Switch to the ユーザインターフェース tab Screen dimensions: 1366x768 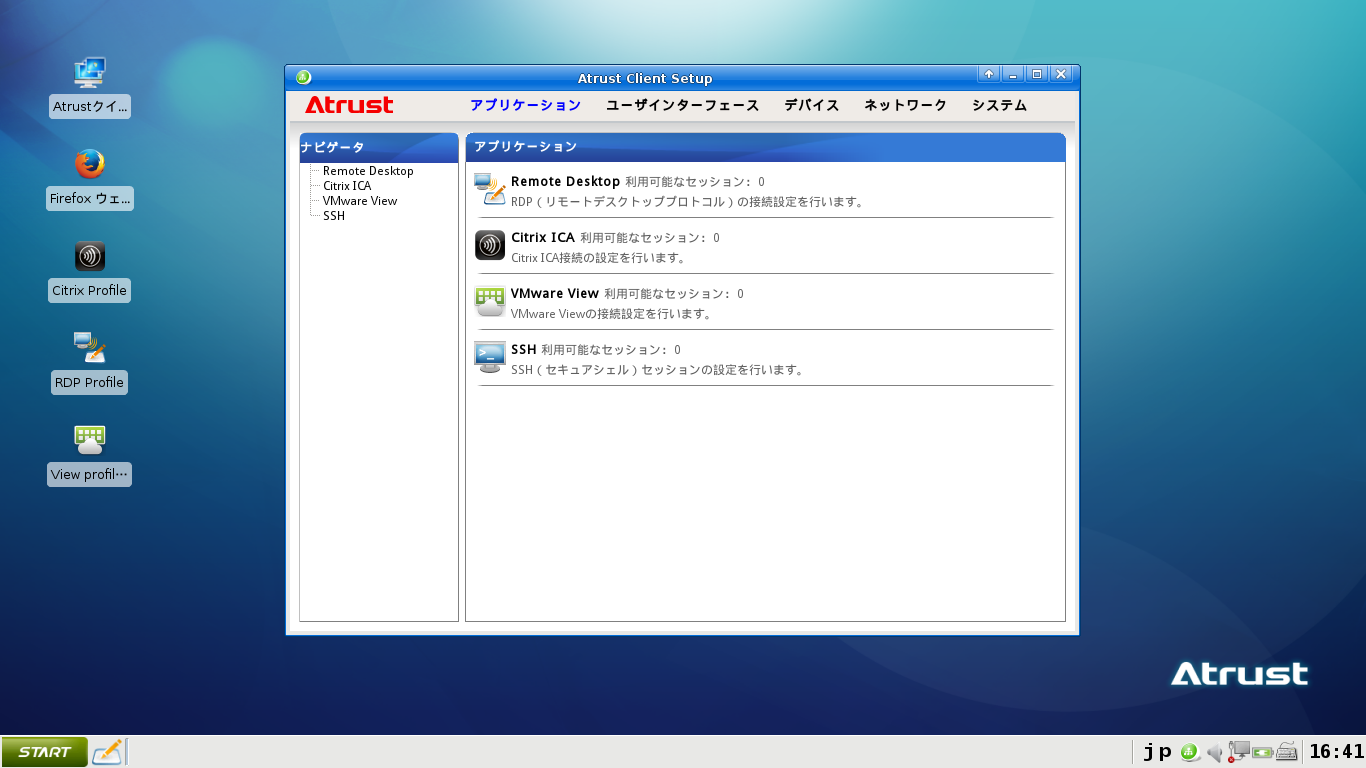(682, 105)
